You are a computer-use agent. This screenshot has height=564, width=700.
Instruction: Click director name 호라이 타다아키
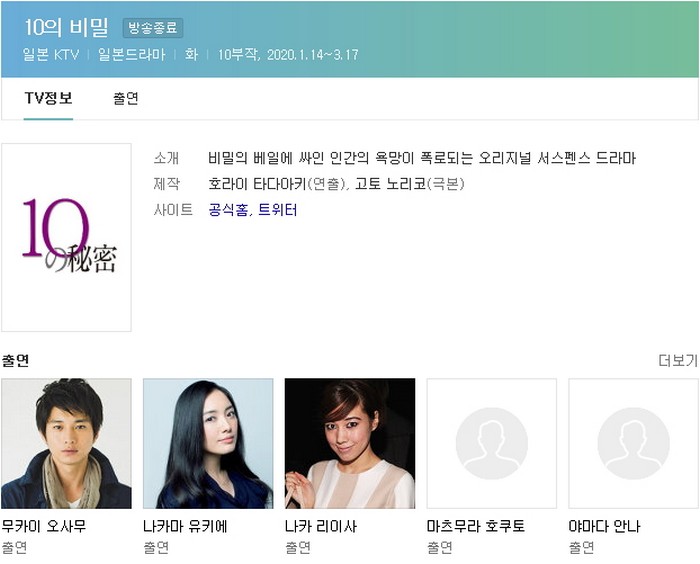click(x=257, y=184)
